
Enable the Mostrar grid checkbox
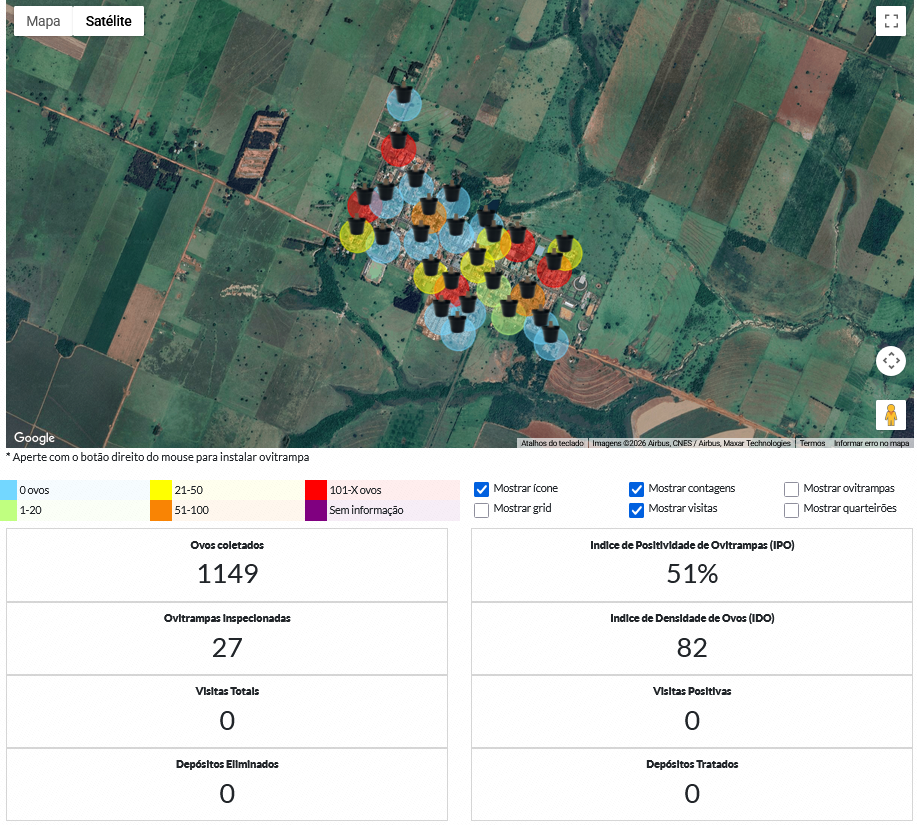pos(481,510)
